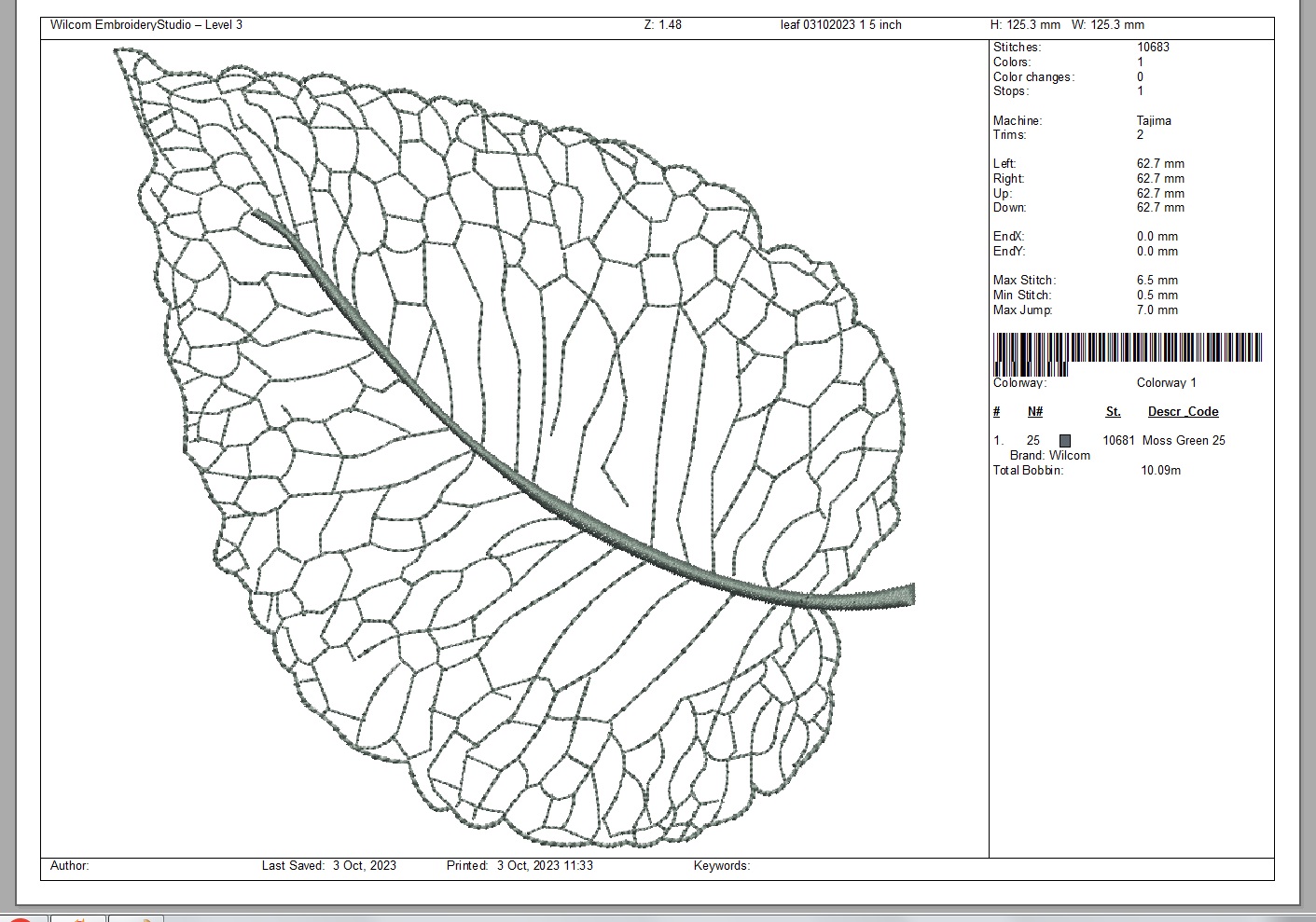
Task: Click the Wilcom EmbroideryStudio – Level 3 title
Action: (x=146, y=25)
